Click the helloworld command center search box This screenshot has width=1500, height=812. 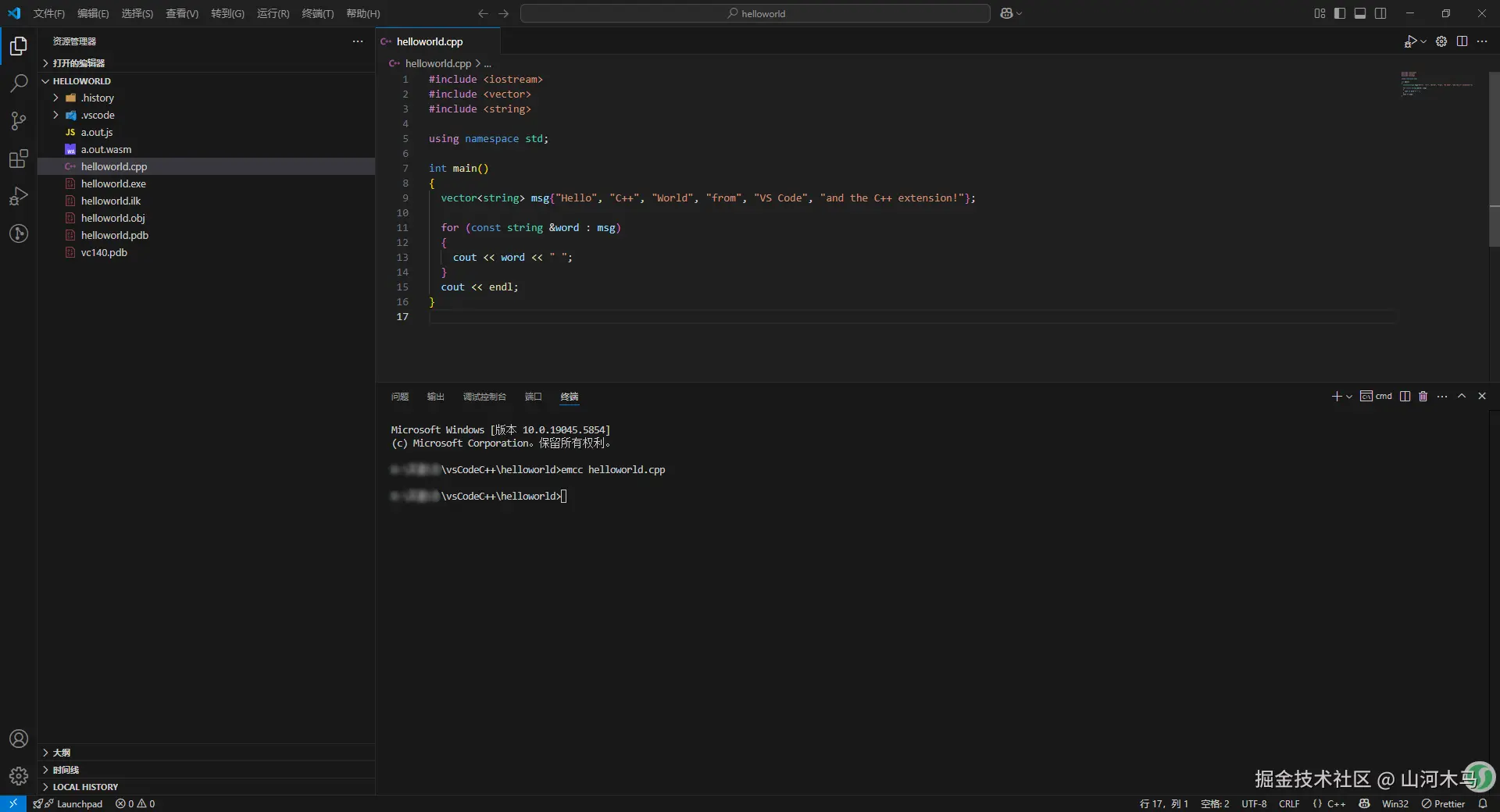point(755,13)
